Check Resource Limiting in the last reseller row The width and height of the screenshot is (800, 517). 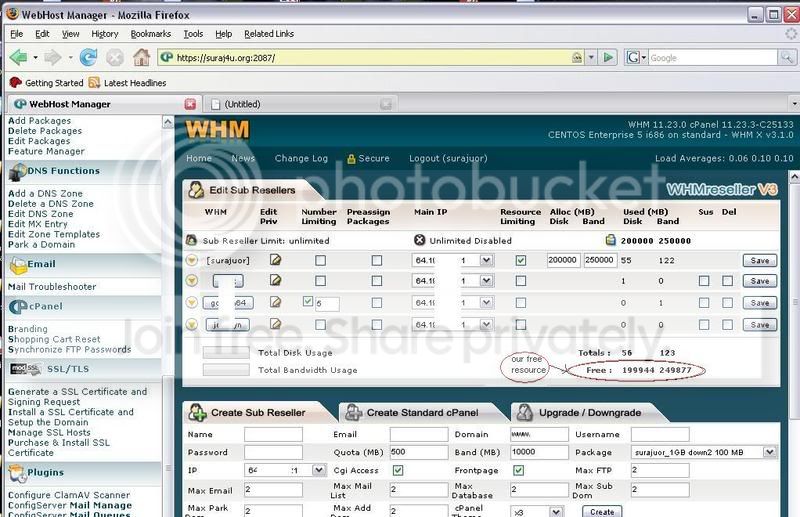coord(520,324)
